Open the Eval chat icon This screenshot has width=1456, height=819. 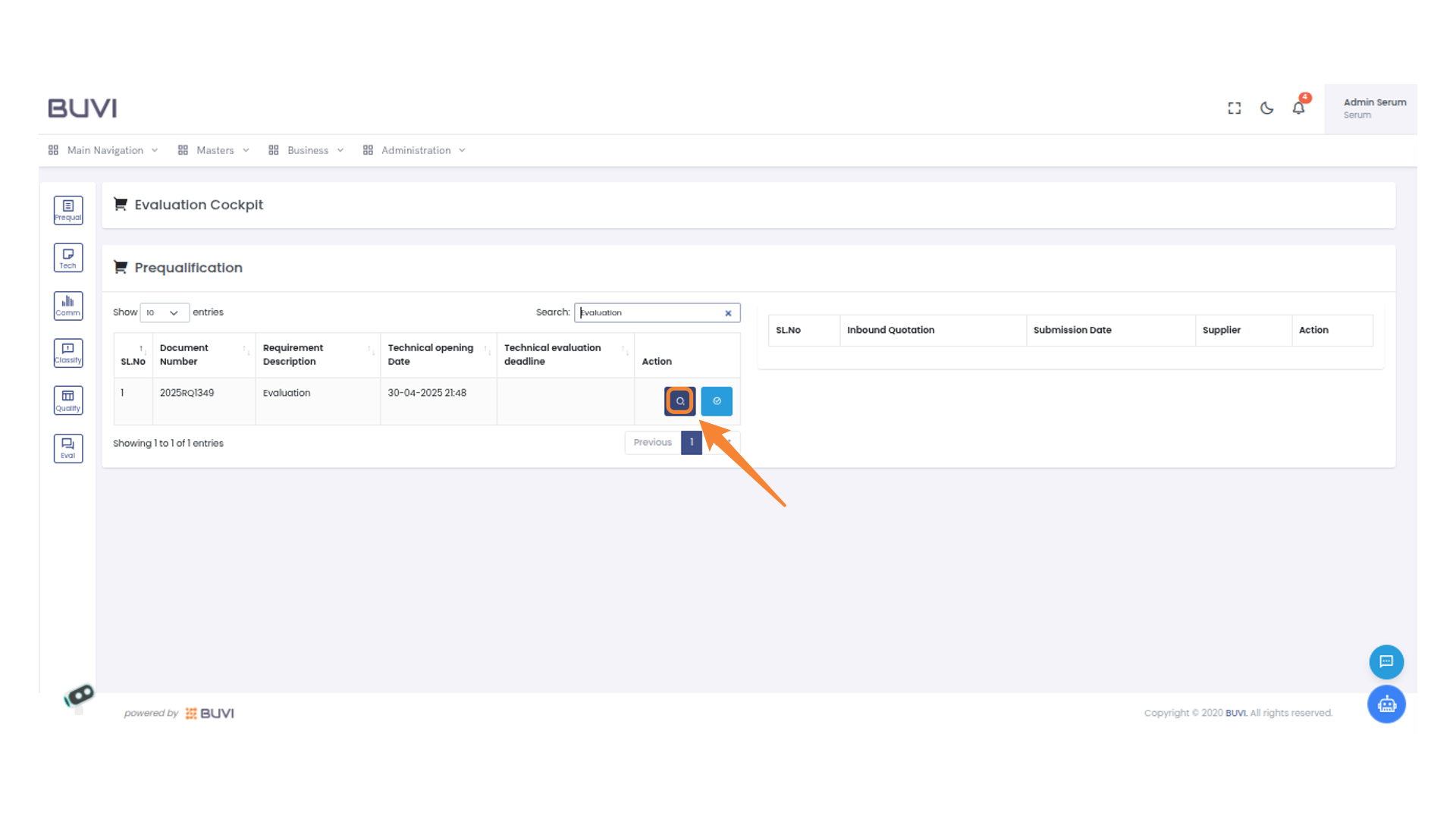67,448
